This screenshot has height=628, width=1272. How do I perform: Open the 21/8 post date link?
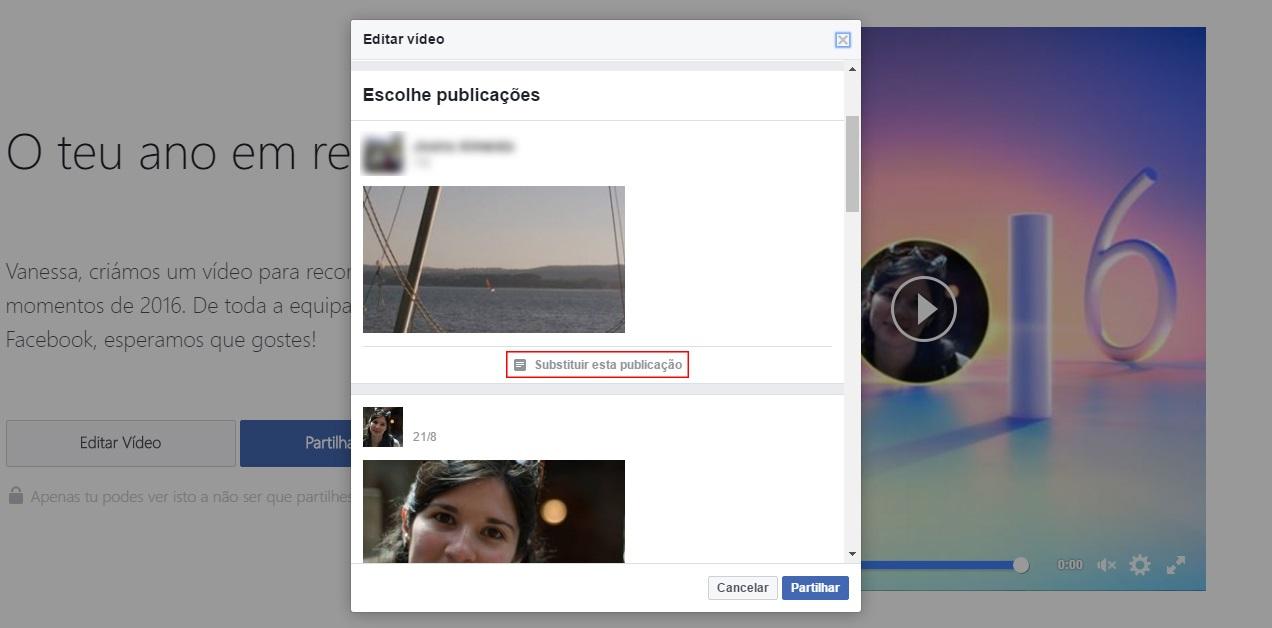424,437
